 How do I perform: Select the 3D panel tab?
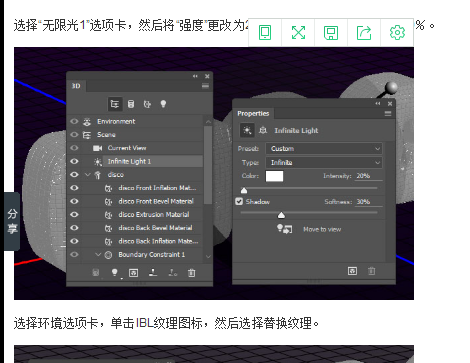(x=76, y=86)
